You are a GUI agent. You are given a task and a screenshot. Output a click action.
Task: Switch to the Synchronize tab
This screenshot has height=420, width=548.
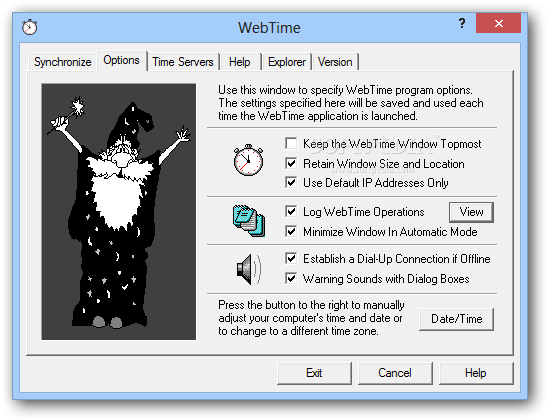[x=63, y=62]
